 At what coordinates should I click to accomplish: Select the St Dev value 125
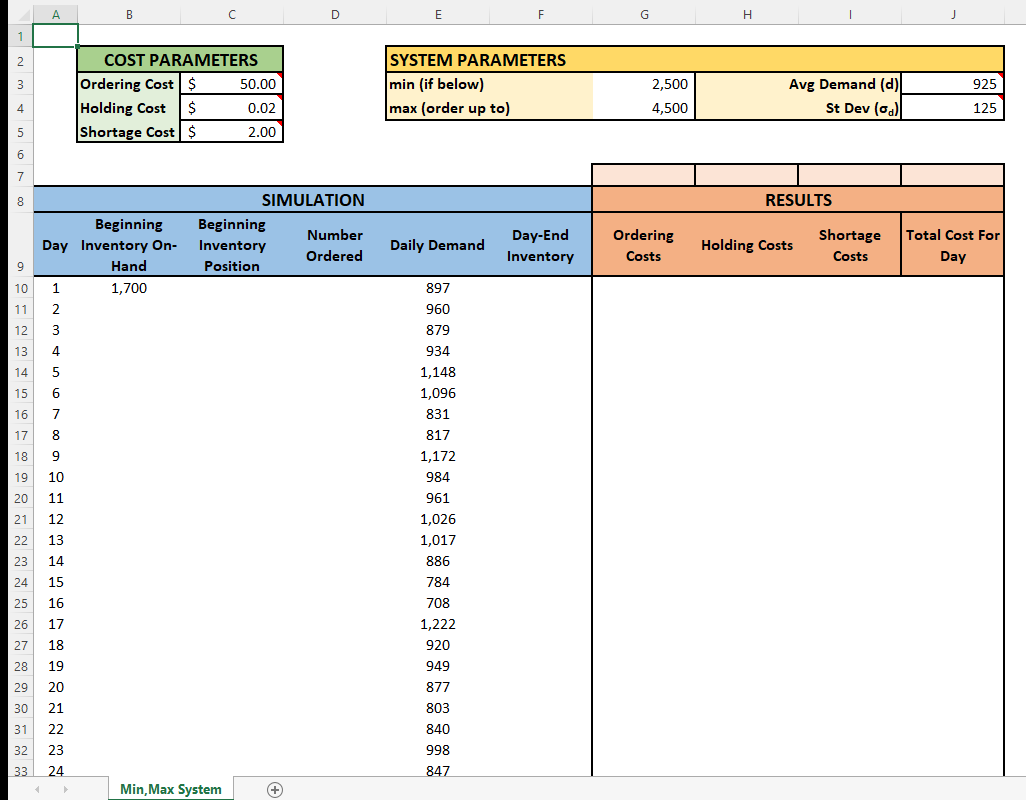pos(952,107)
